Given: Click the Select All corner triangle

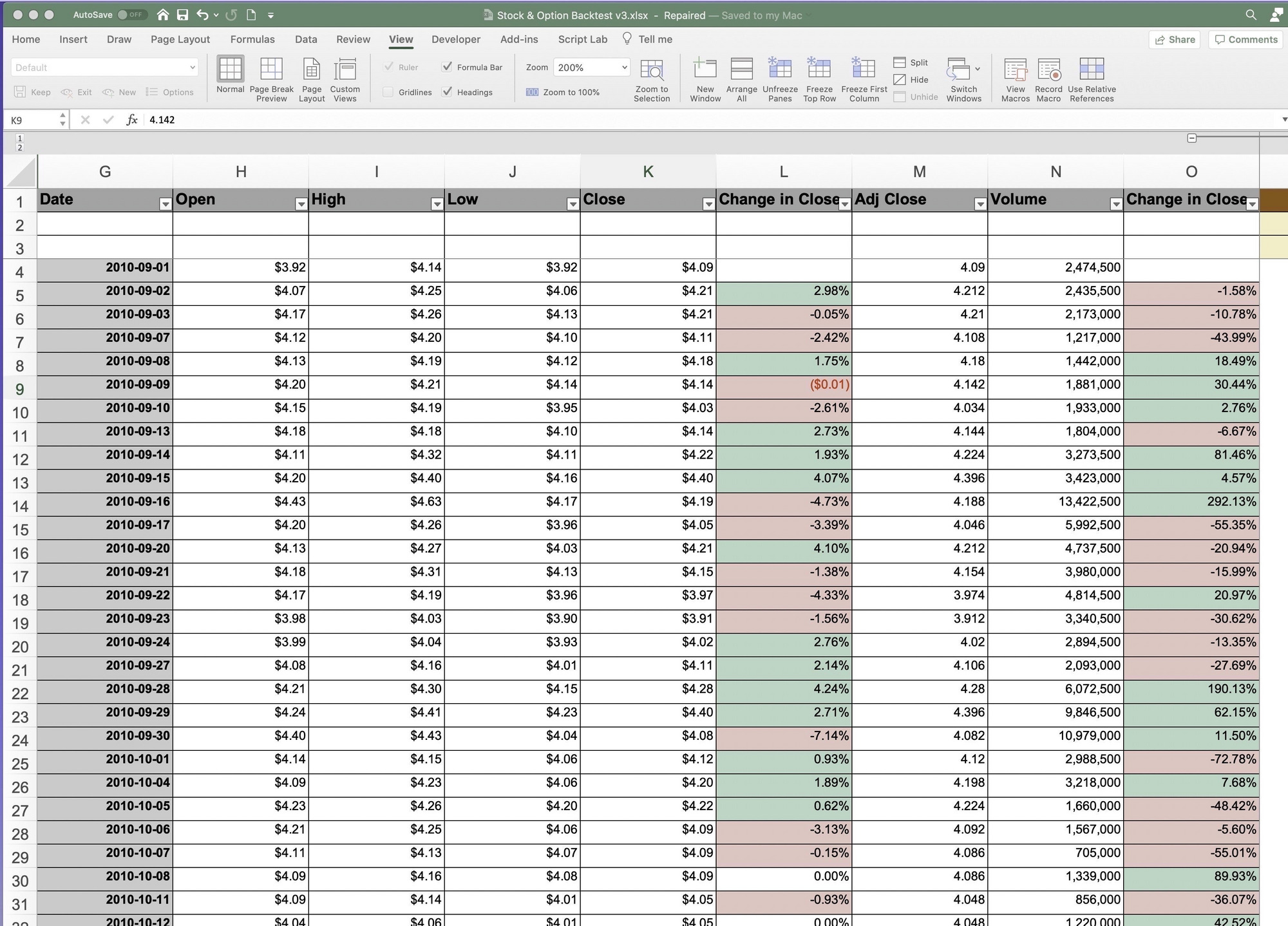Looking at the screenshot, I should point(21,173).
